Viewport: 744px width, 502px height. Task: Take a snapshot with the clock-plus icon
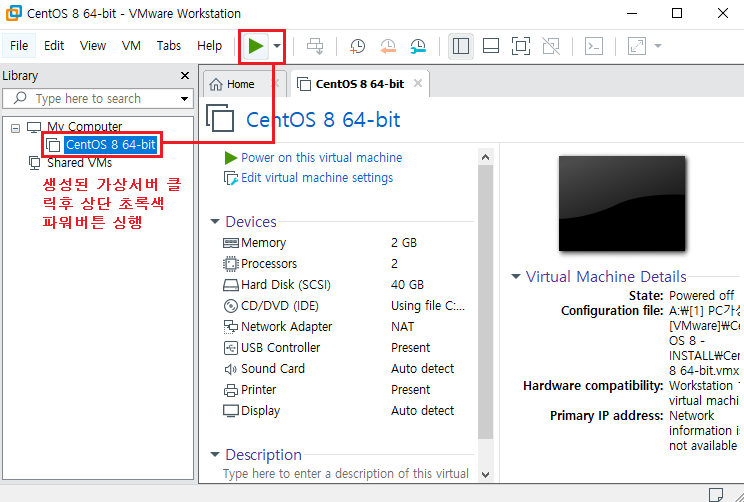(x=357, y=46)
